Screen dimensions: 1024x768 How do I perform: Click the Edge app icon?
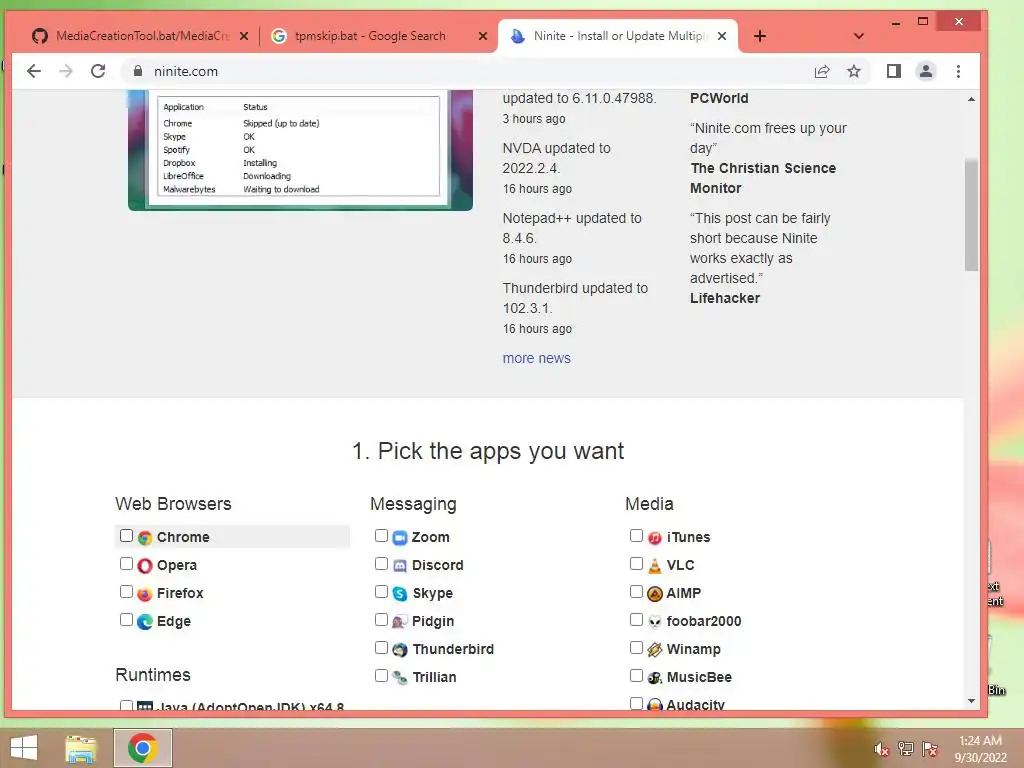pyautogui.click(x=145, y=622)
